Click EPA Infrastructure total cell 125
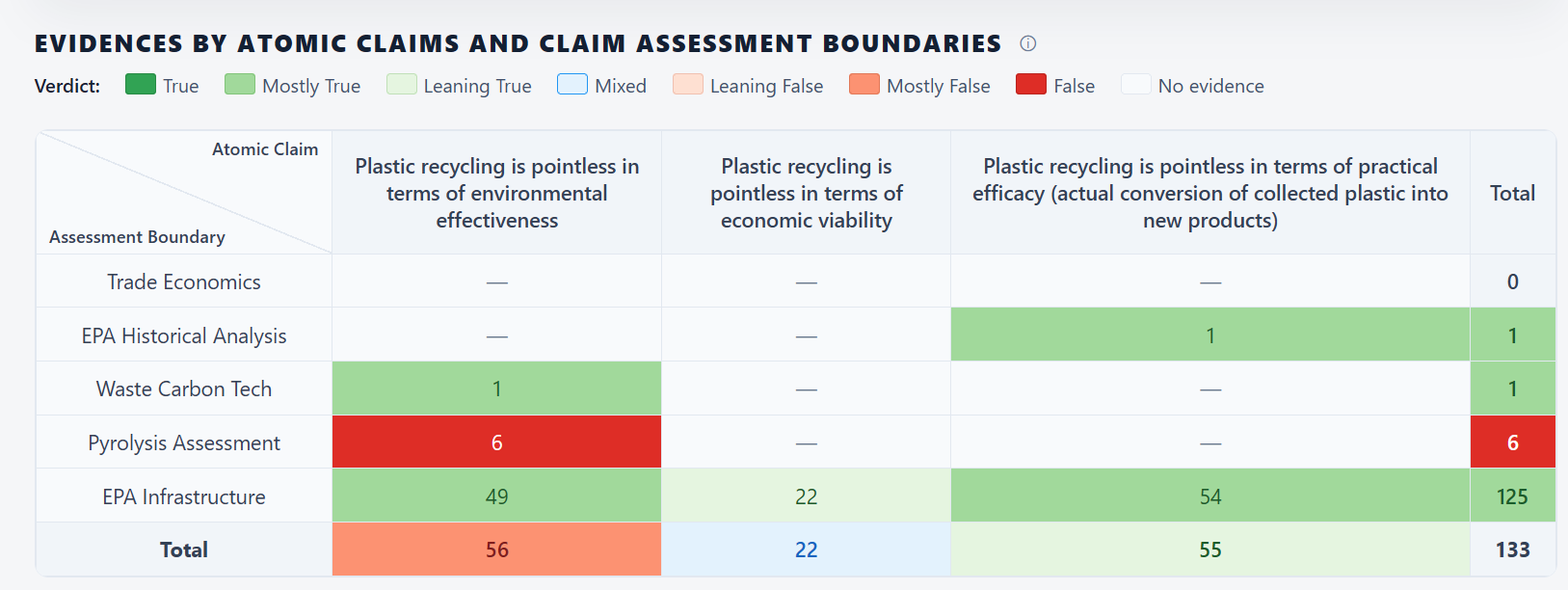The height and width of the screenshot is (590, 1568). pyautogui.click(x=1513, y=496)
